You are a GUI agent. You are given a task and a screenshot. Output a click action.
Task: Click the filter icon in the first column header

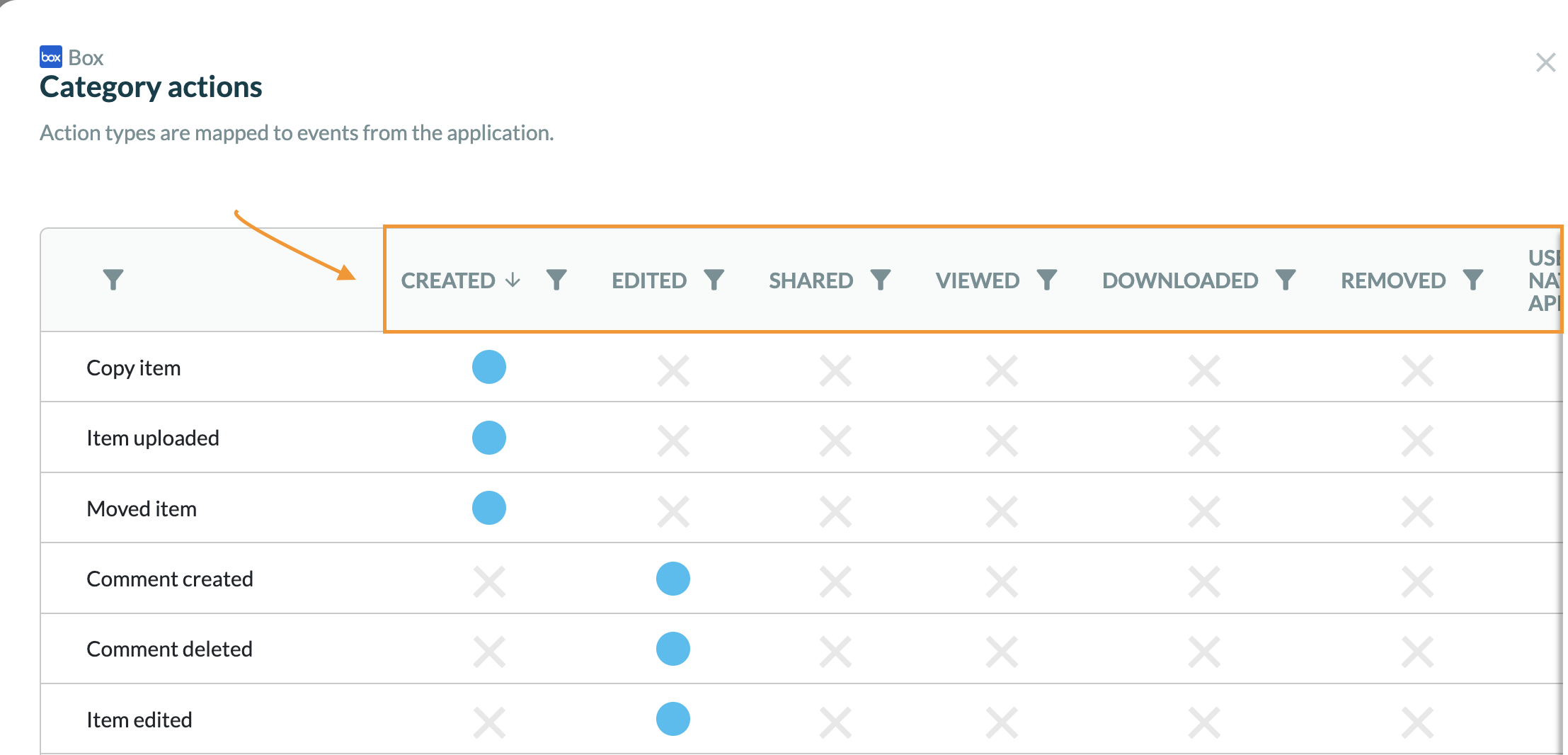(x=113, y=280)
